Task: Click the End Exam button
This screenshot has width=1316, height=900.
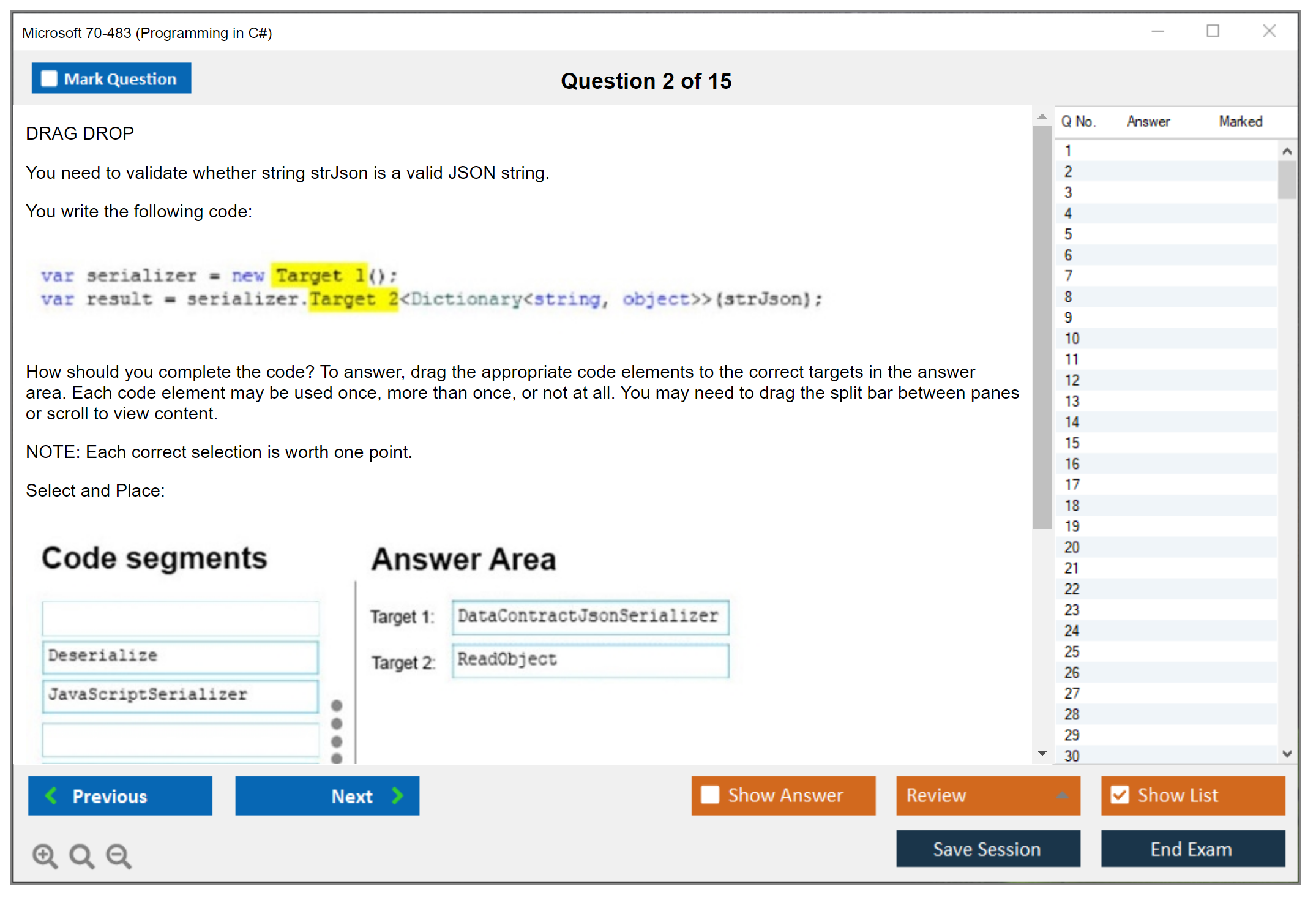Action: [x=1192, y=849]
